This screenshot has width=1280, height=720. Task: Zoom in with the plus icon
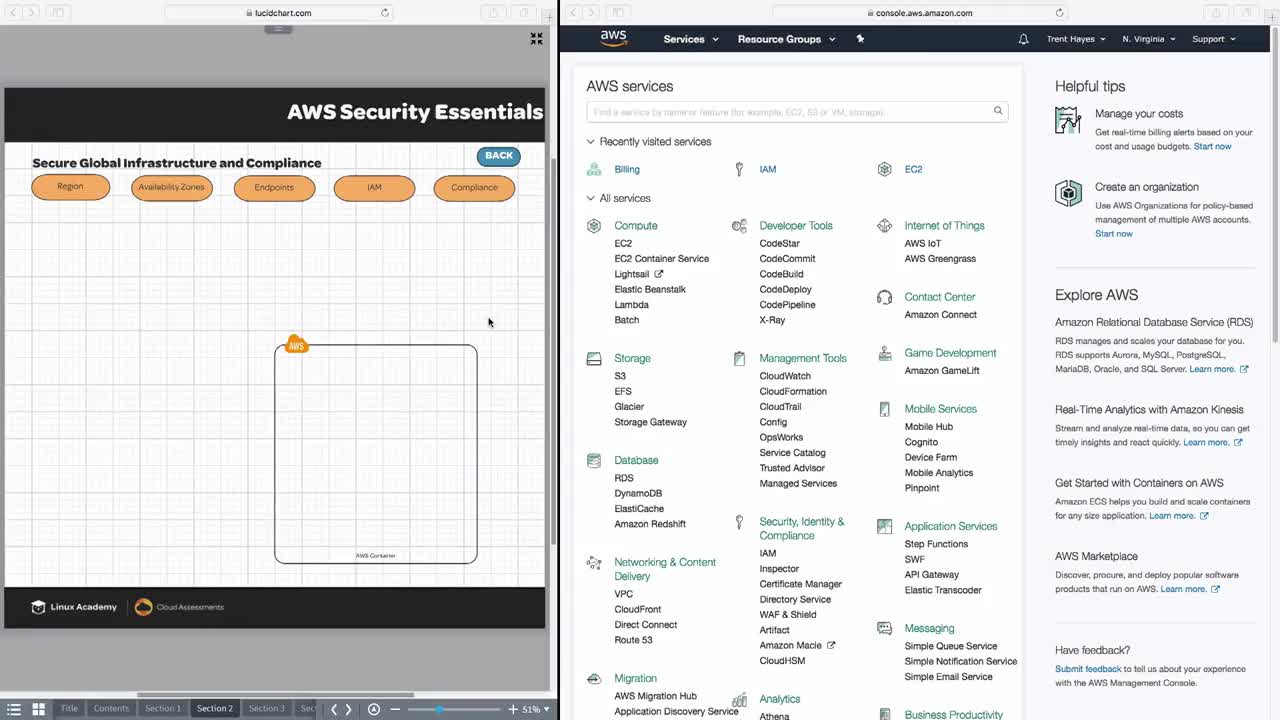513,709
